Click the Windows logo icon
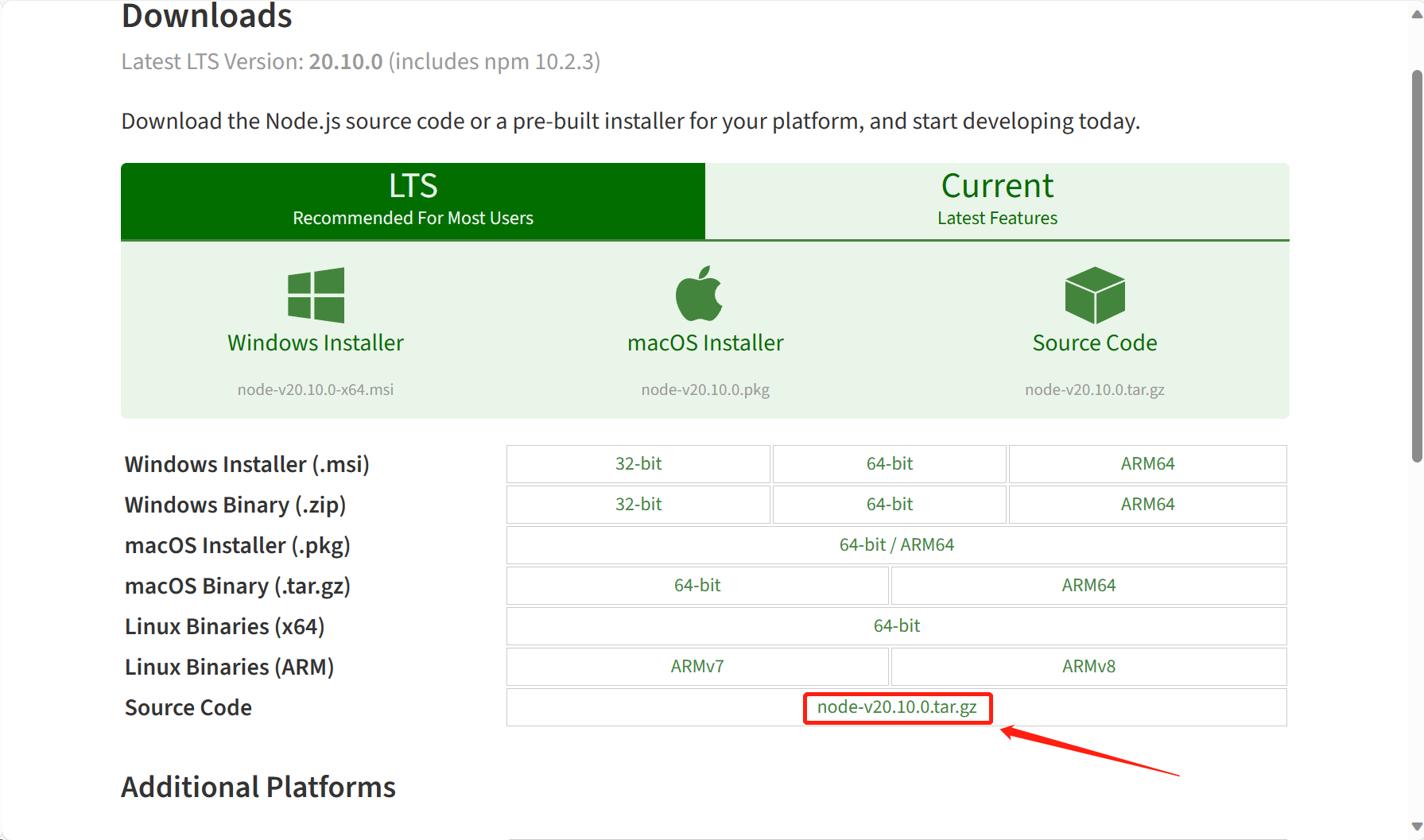Screen dimensions: 1424x840 pos(316,295)
